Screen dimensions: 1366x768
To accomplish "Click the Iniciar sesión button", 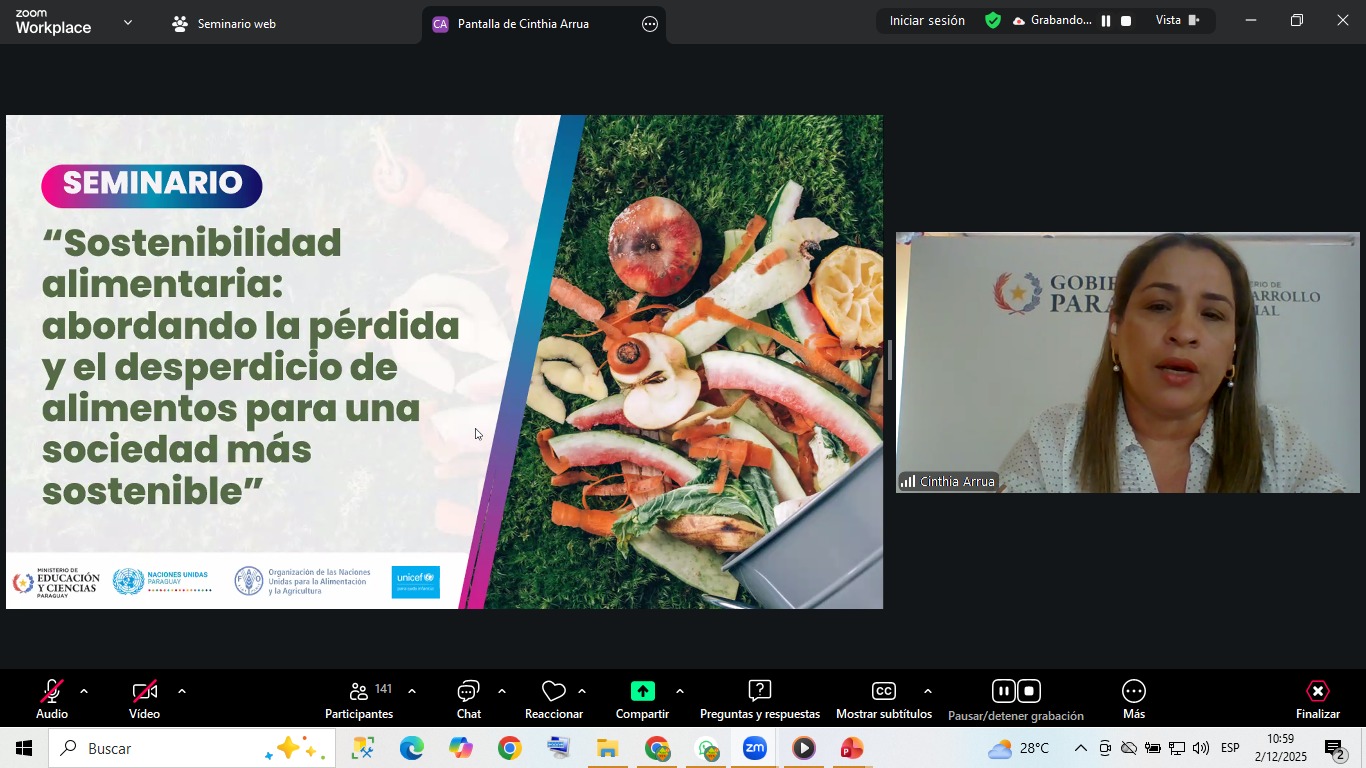I will tap(926, 20).
